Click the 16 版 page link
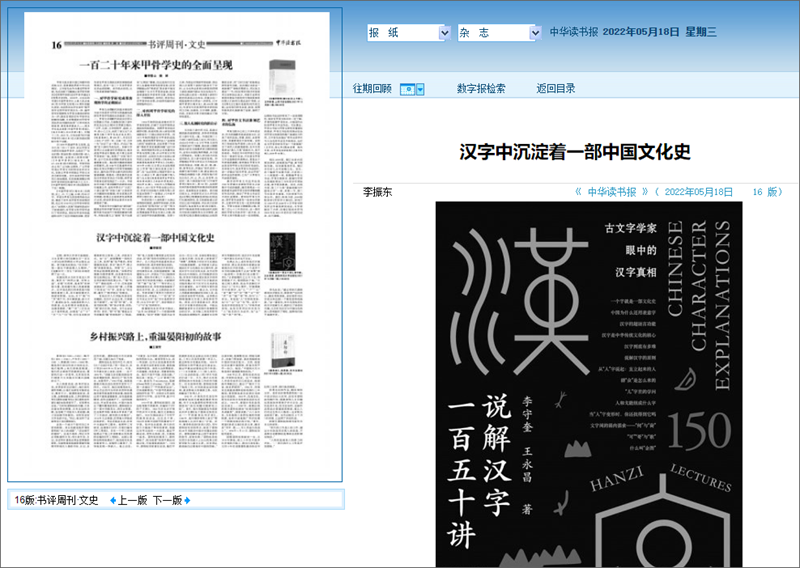The image size is (800, 568). (767, 192)
